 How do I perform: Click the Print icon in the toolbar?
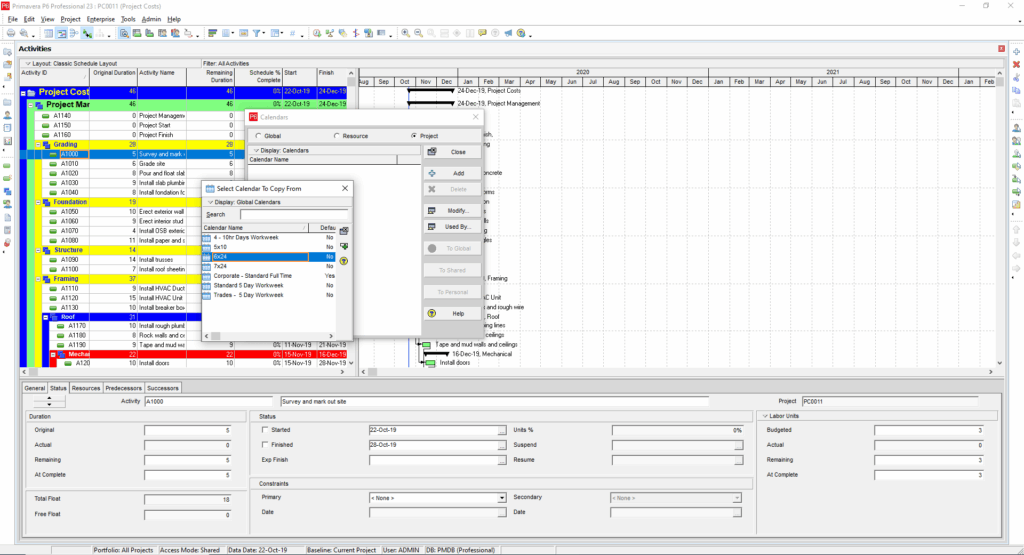[x=11, y=33]
